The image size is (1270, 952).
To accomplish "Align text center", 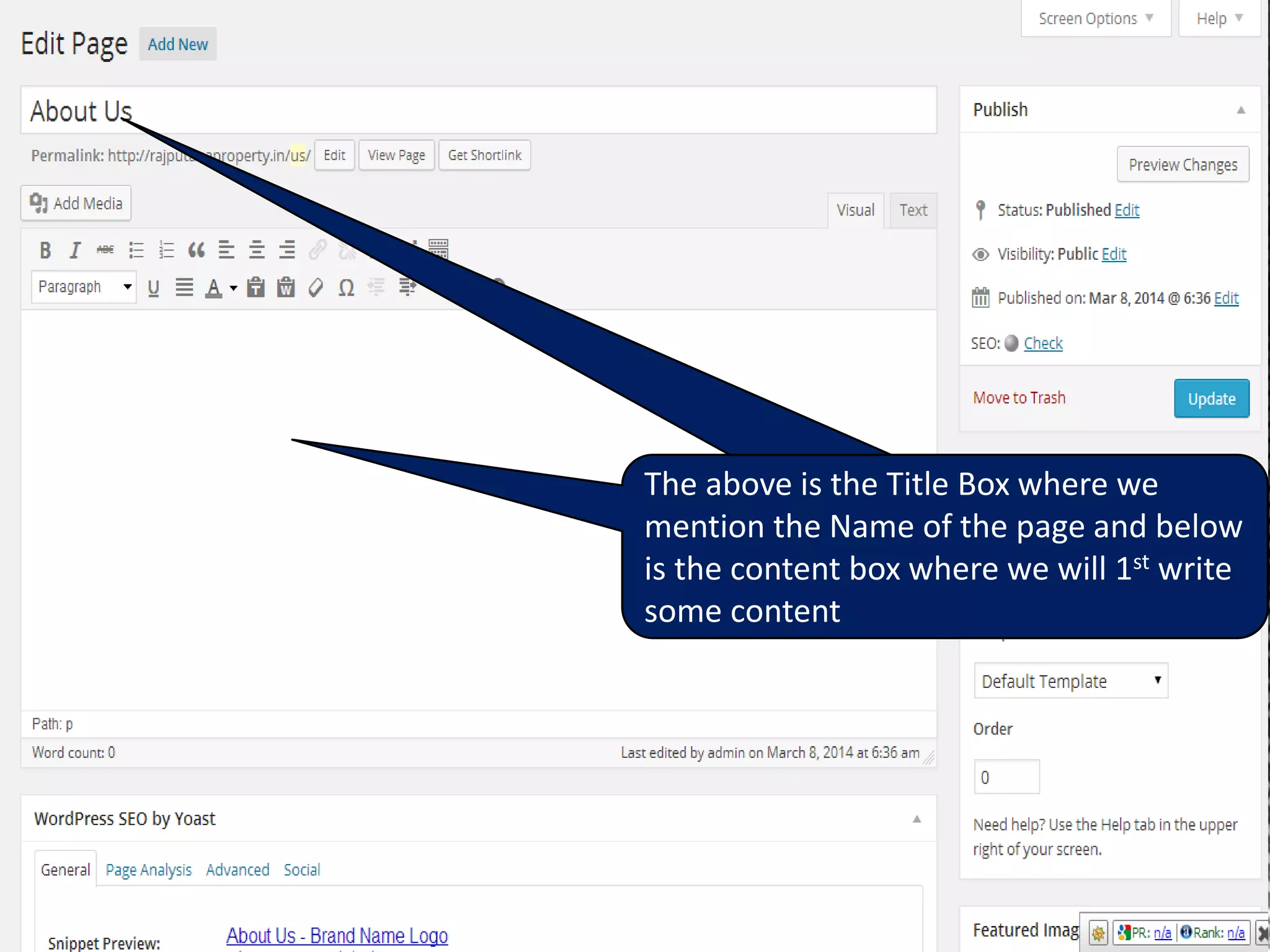I will click(257, 250).
